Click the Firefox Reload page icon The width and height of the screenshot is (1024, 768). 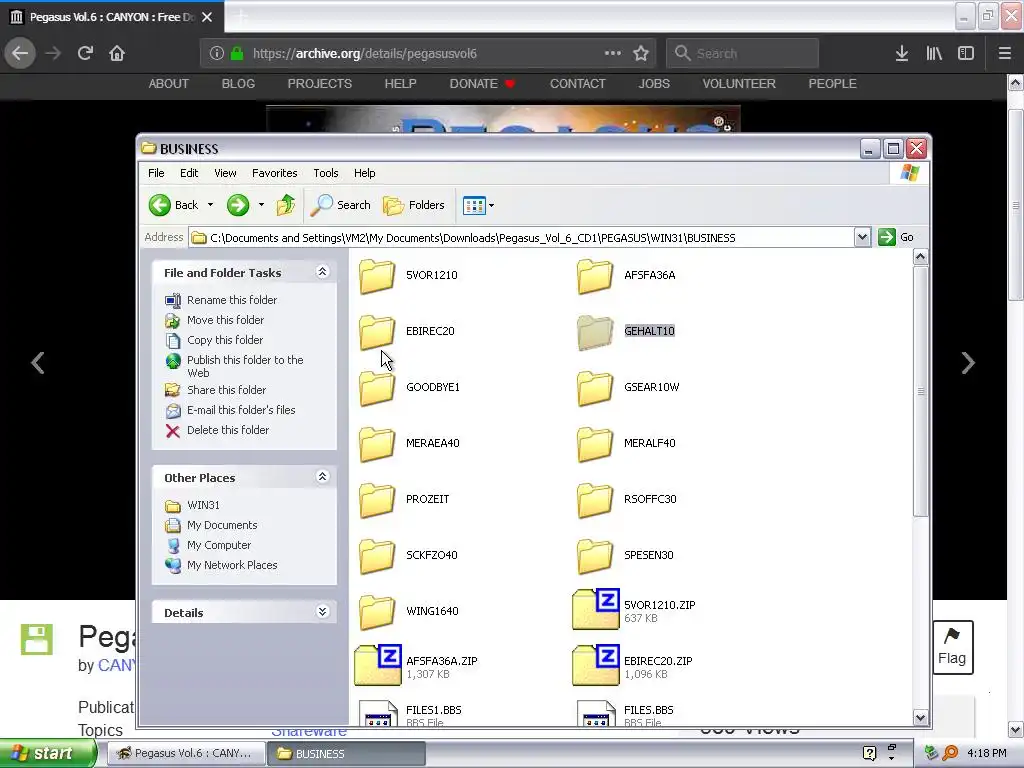click(85, 53)
